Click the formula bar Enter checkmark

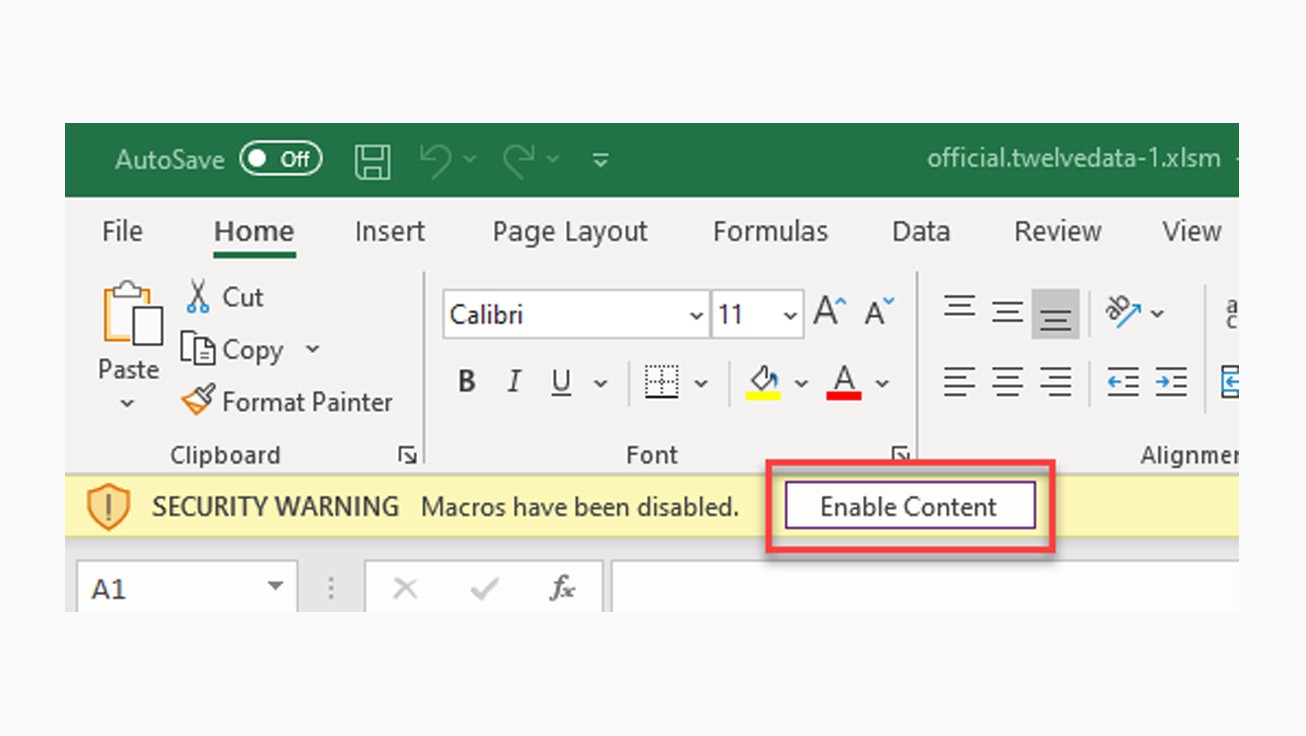484,589
